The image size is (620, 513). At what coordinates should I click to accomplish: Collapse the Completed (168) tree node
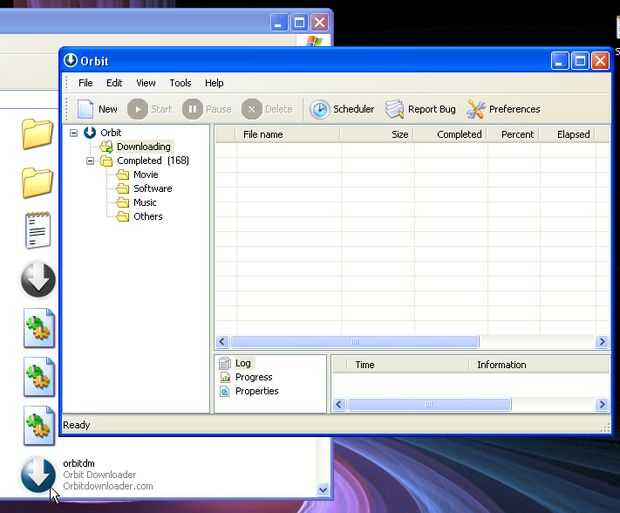[x=90, y=161]
